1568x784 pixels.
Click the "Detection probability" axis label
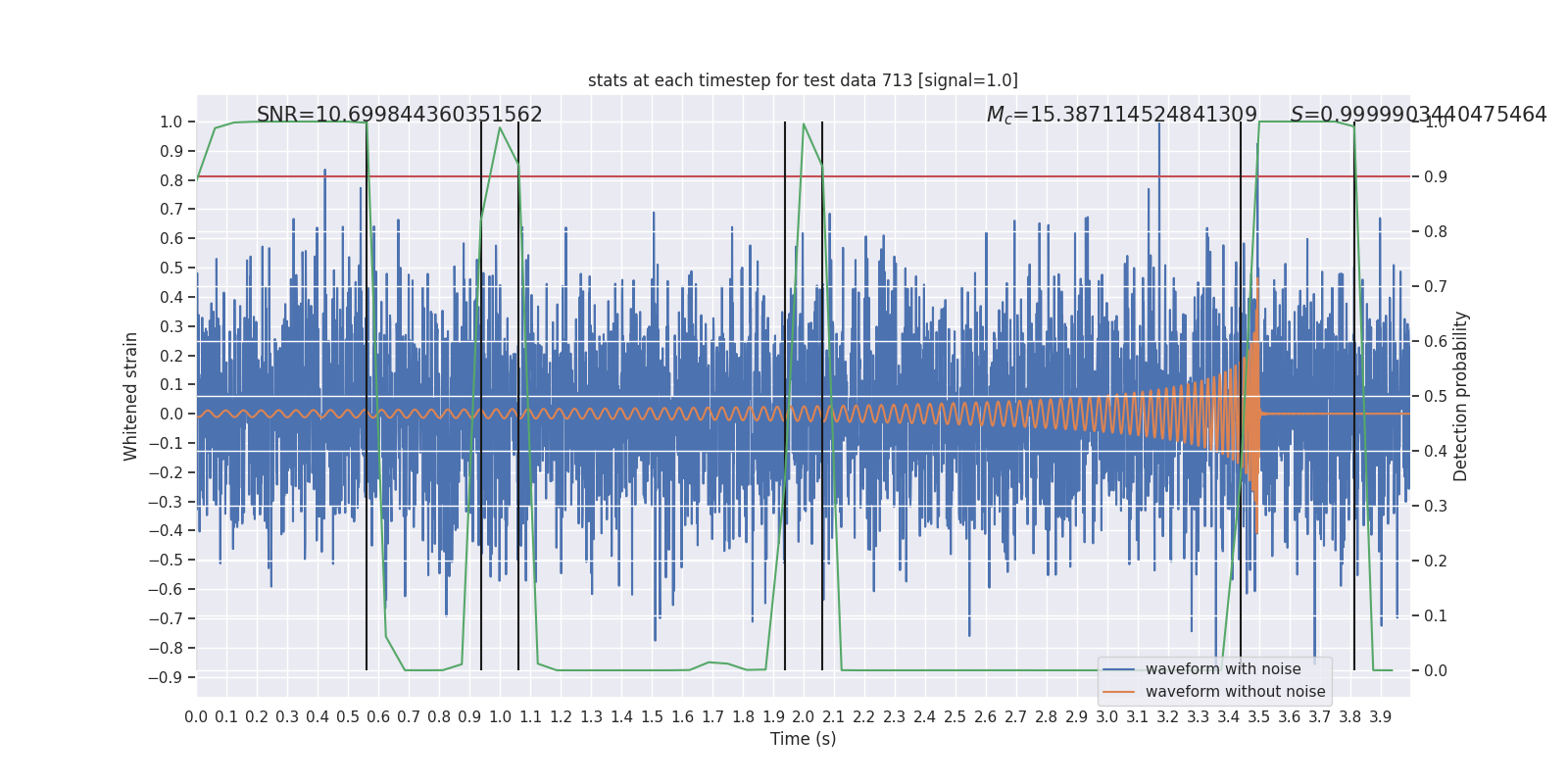tap(1461, 396)
